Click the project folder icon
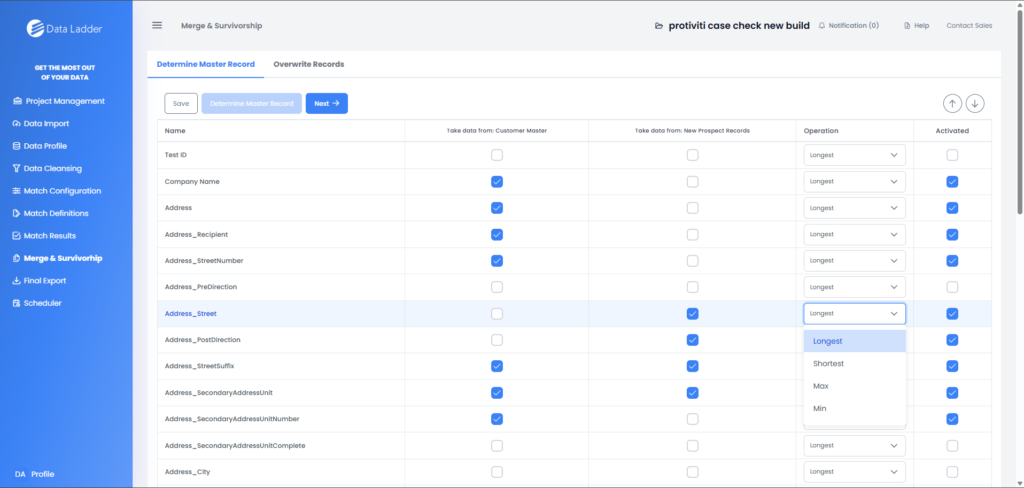This screenshot has width=1024, height=488. [659, 26]
